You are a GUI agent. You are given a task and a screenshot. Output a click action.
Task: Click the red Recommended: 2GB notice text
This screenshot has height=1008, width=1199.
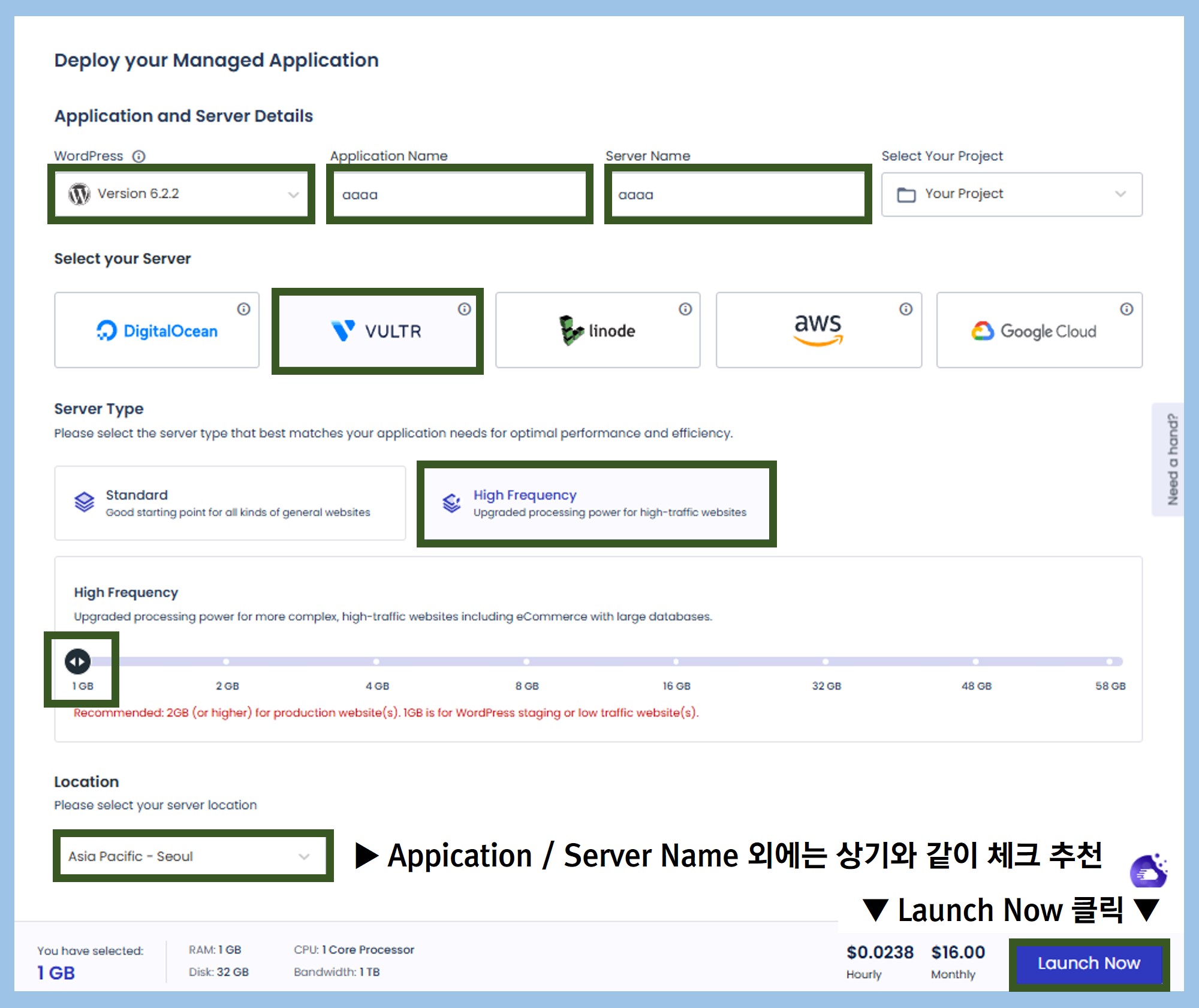386,713
